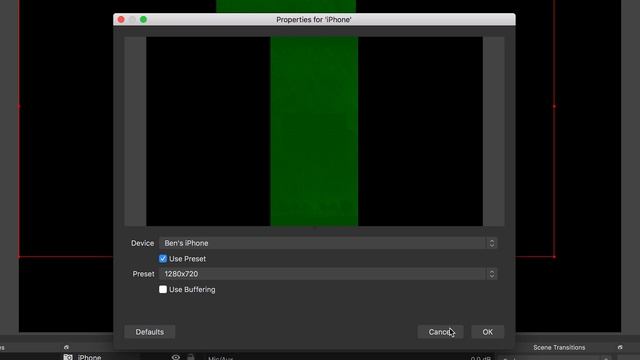Click the Properties for 'iPhone' title text

click(314, 20)
